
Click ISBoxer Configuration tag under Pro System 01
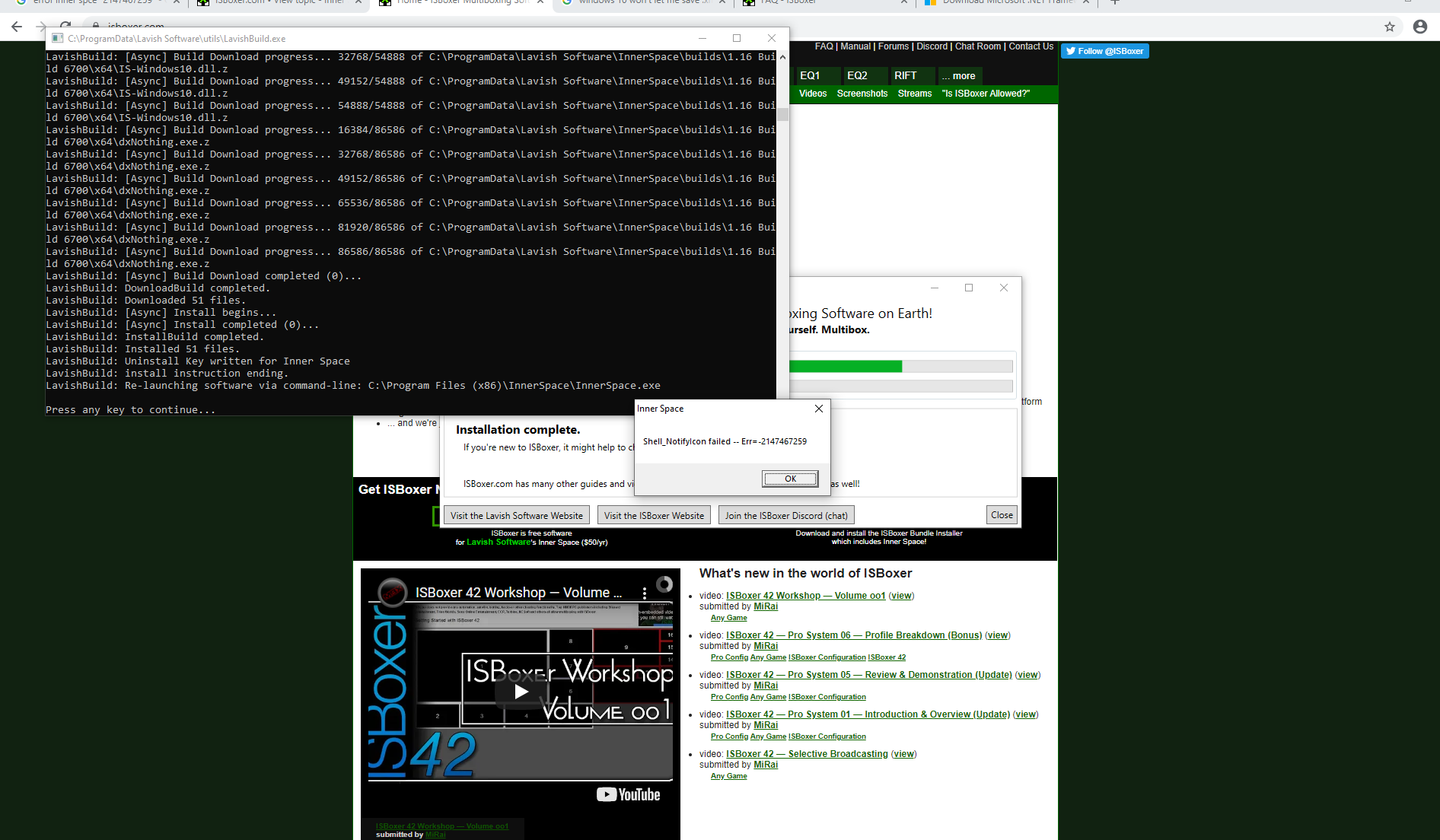[827, 737]
